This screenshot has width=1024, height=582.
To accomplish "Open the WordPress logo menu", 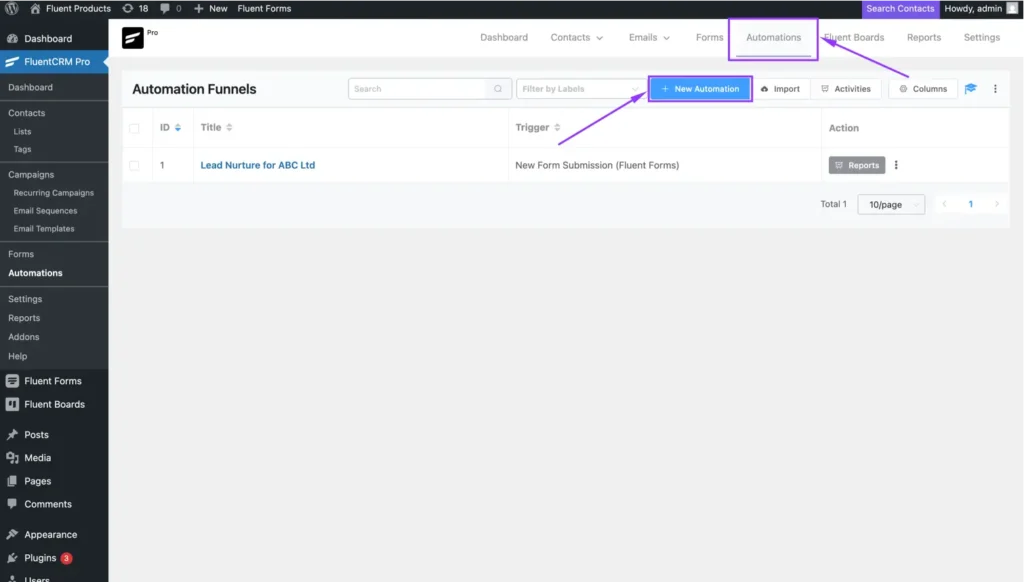I will [12, 8].
